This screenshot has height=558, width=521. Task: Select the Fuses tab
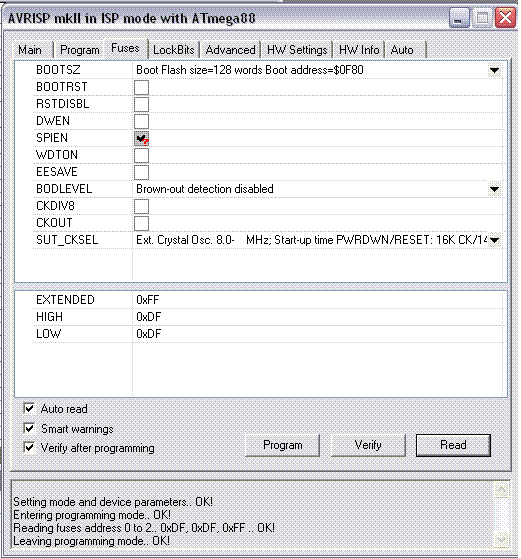(125, 48)
